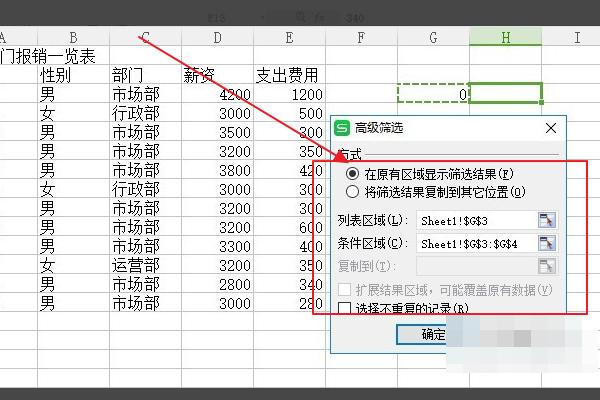This screenshot has width=600, height=400.
Task: Click the 性别 header cell
Action: click(x=73, y=75)
